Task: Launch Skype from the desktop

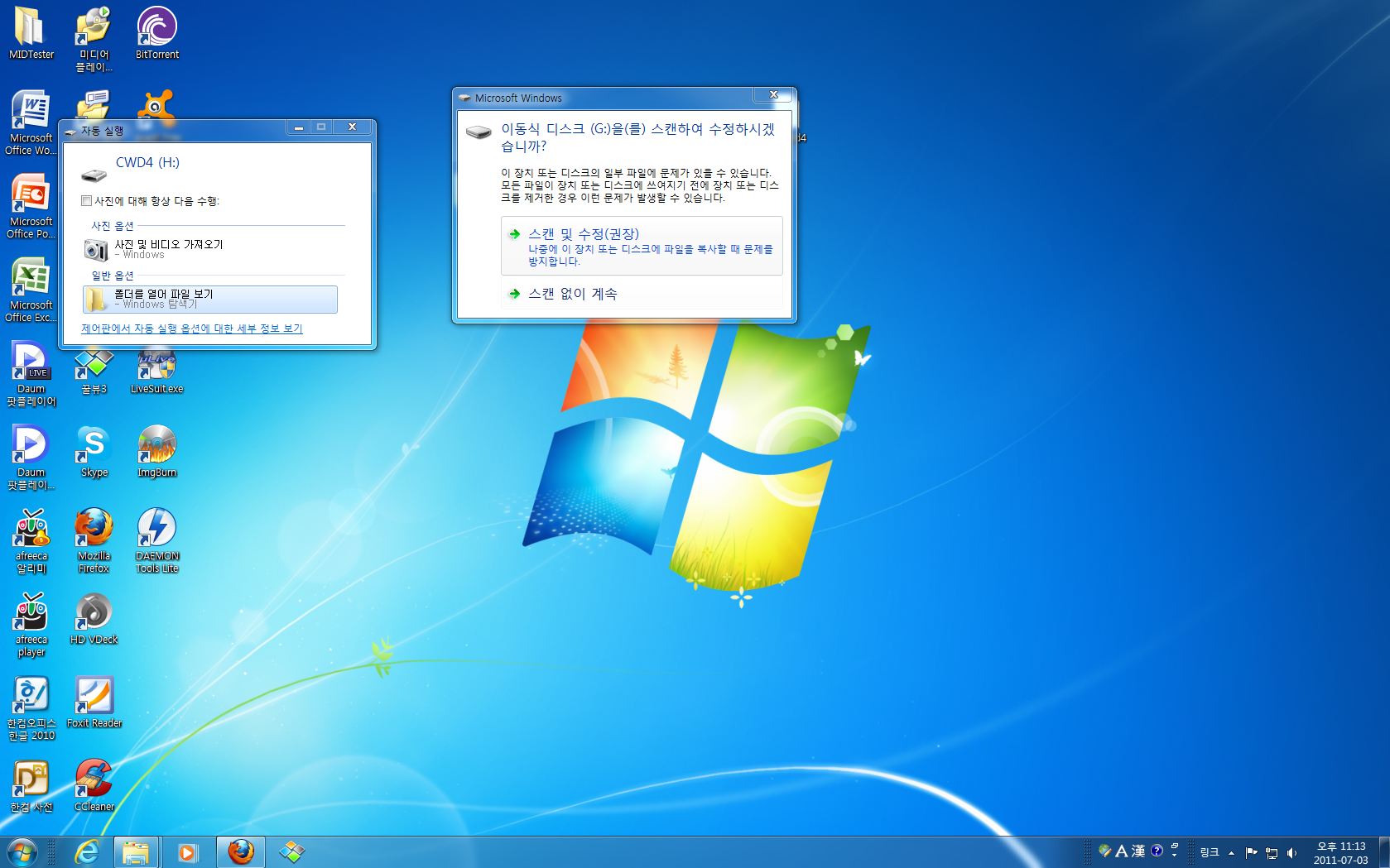Action: point(94,452)
